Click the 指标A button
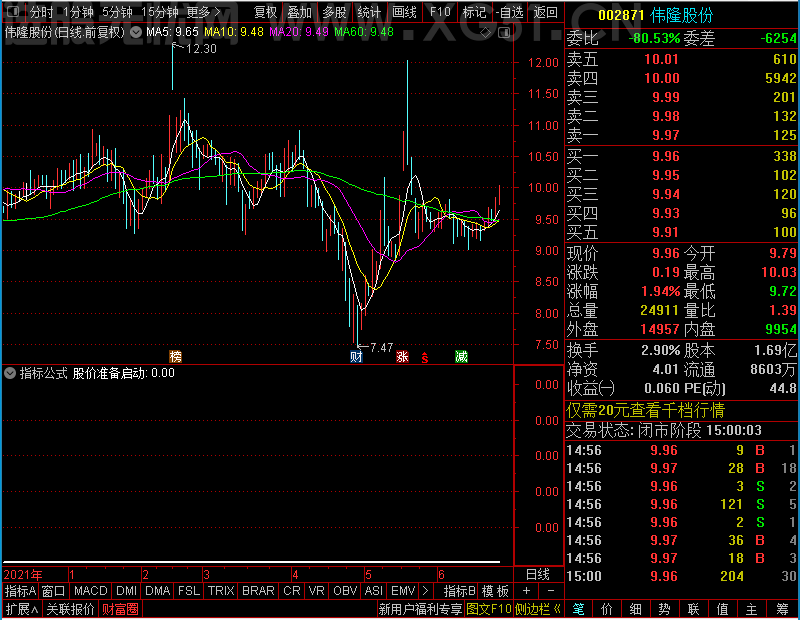Screen dimensions: 800x620 tap(20, 590)
